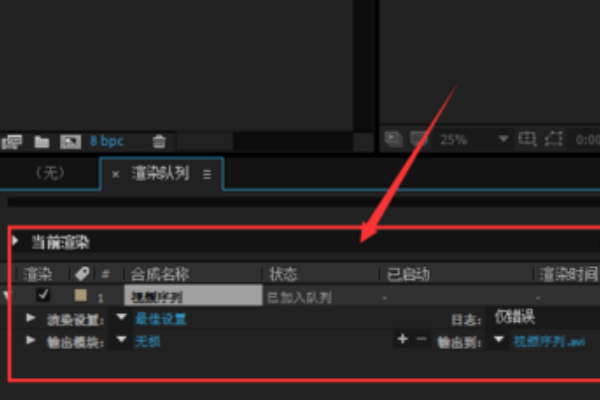Open the 8 bpc color depth setting
This screenshot has height=400, width=600.
tap(106, 141)
